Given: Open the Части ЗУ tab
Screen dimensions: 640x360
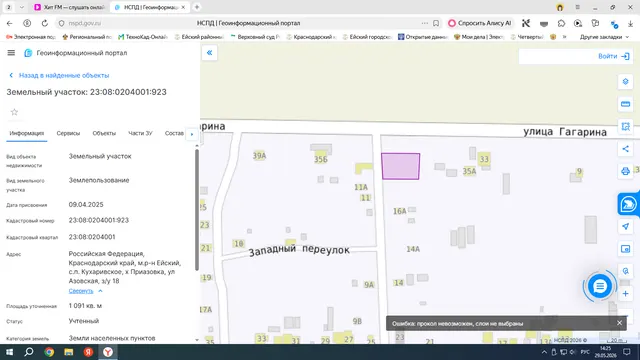Looking at the screenshot, I should coord(140,133).
